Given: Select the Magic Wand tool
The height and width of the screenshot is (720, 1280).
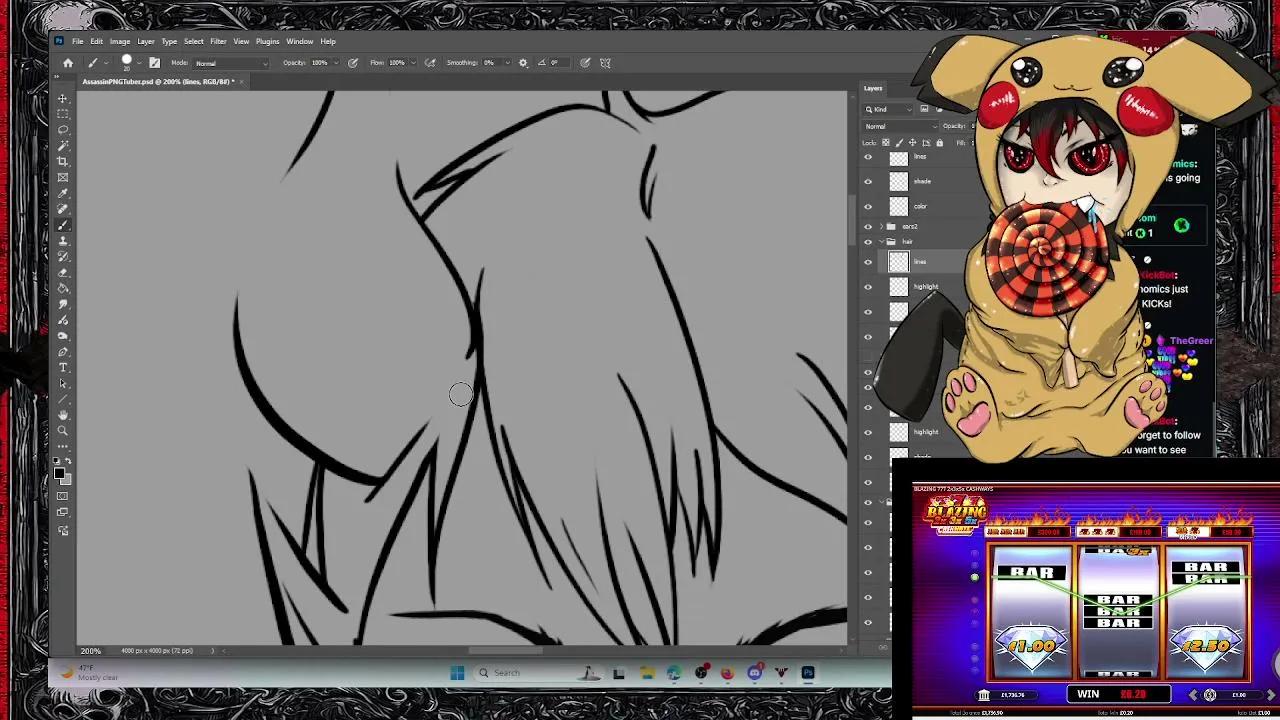Looking at the screenshot, I should tap(63, 146).
